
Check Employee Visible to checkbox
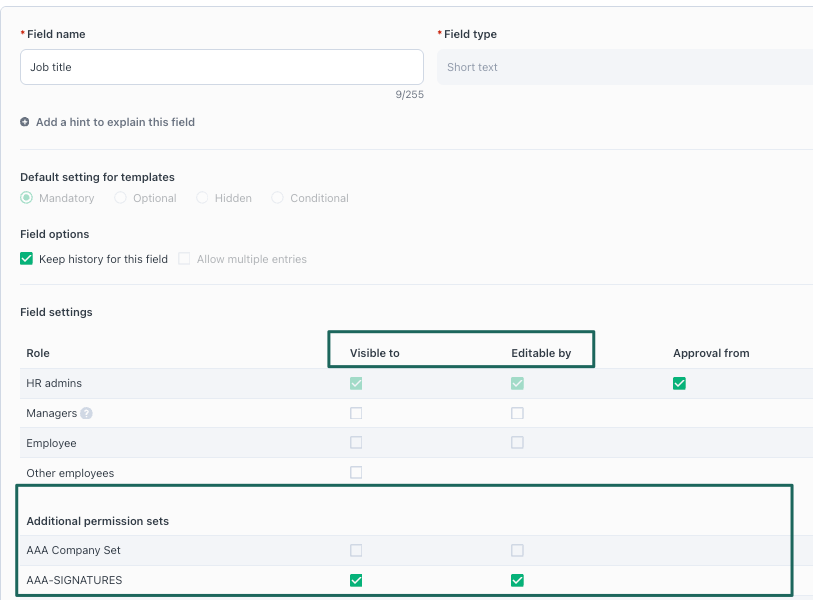[356, 443]
